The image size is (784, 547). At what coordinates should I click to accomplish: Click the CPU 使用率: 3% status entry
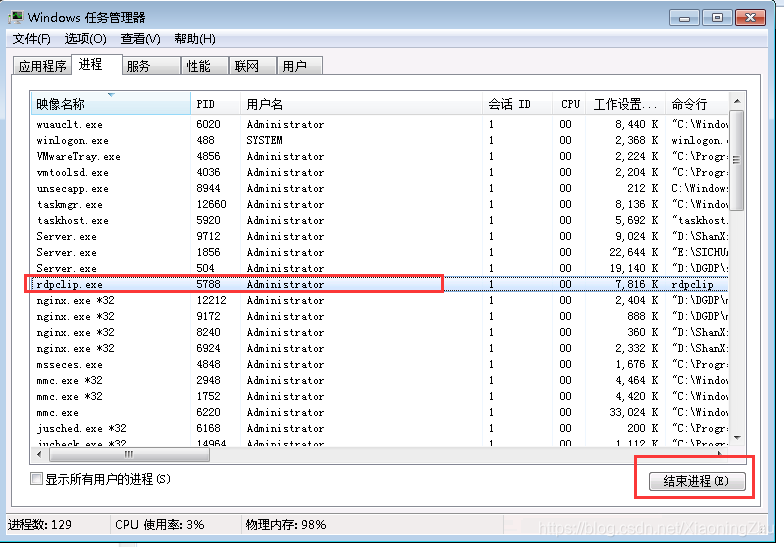click(x=160, y=524)
